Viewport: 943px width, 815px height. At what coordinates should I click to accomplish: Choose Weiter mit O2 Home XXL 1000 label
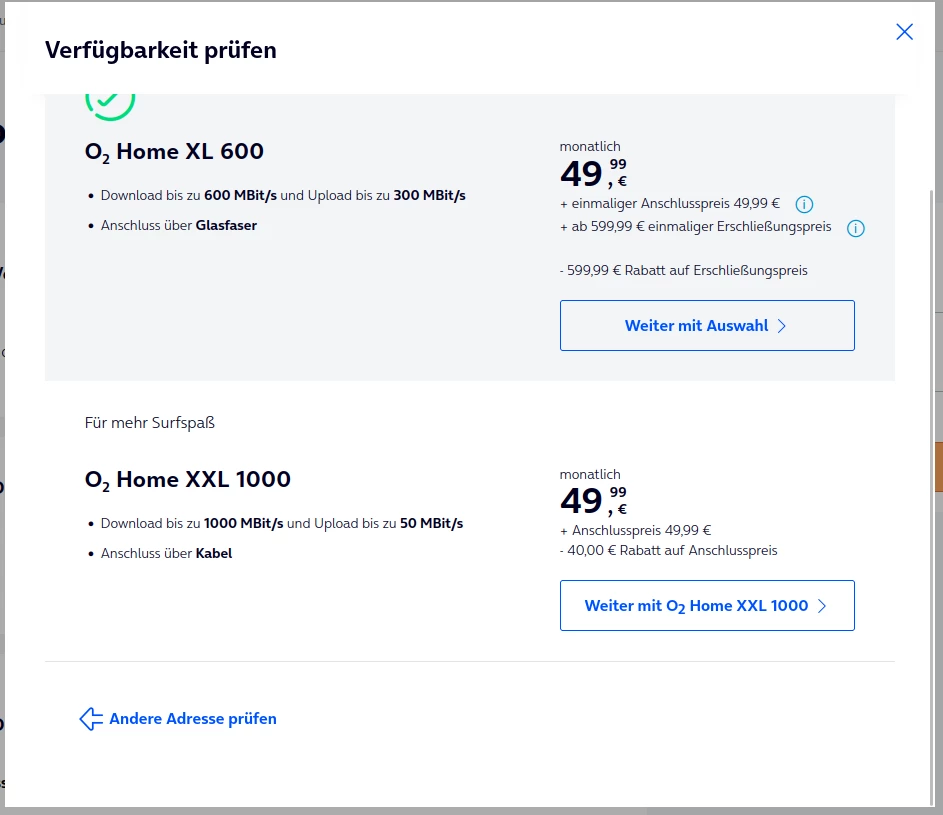click(x=696, y=606)
